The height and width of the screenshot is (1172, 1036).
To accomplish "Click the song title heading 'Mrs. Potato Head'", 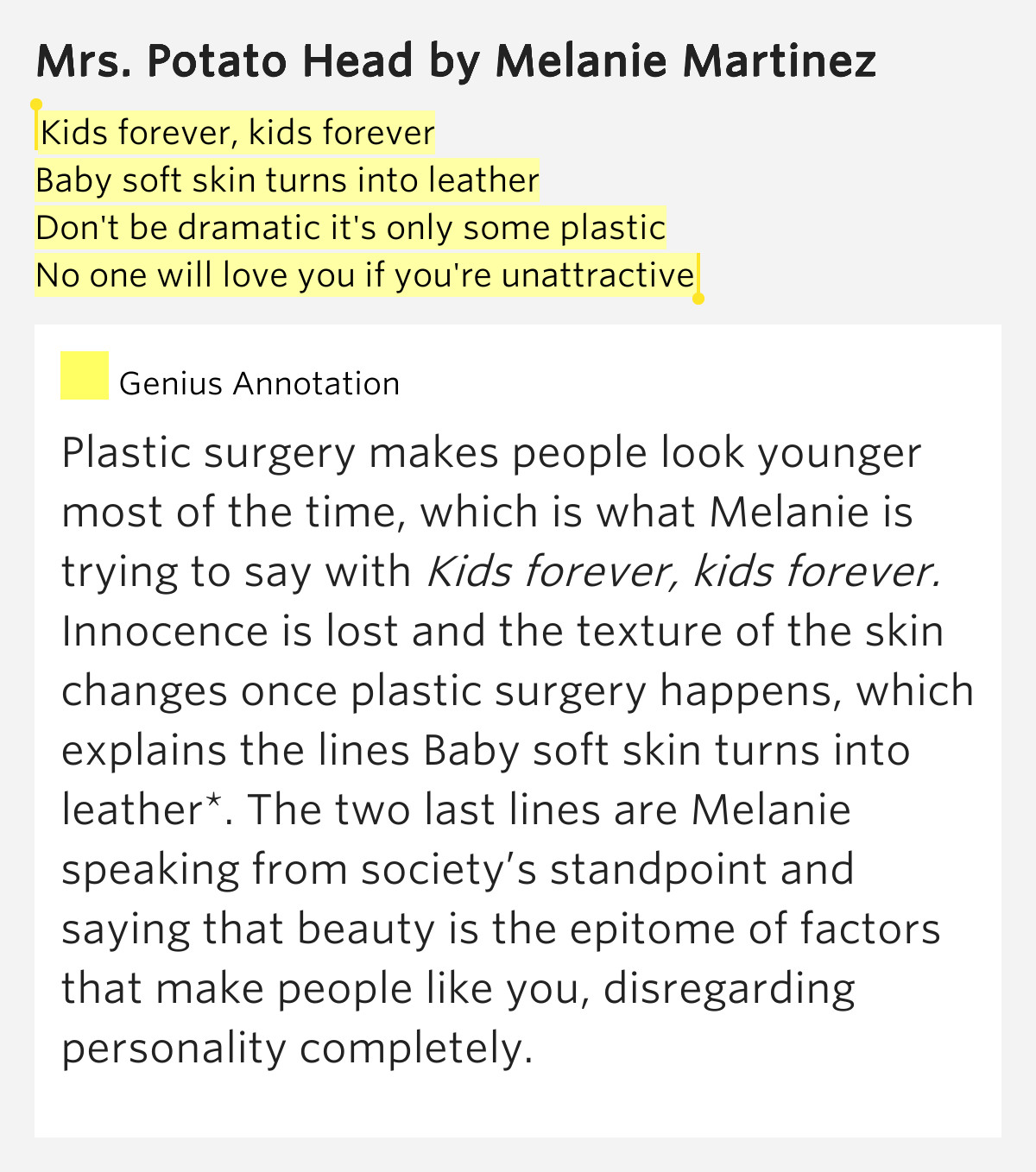I will pos(224,61).
